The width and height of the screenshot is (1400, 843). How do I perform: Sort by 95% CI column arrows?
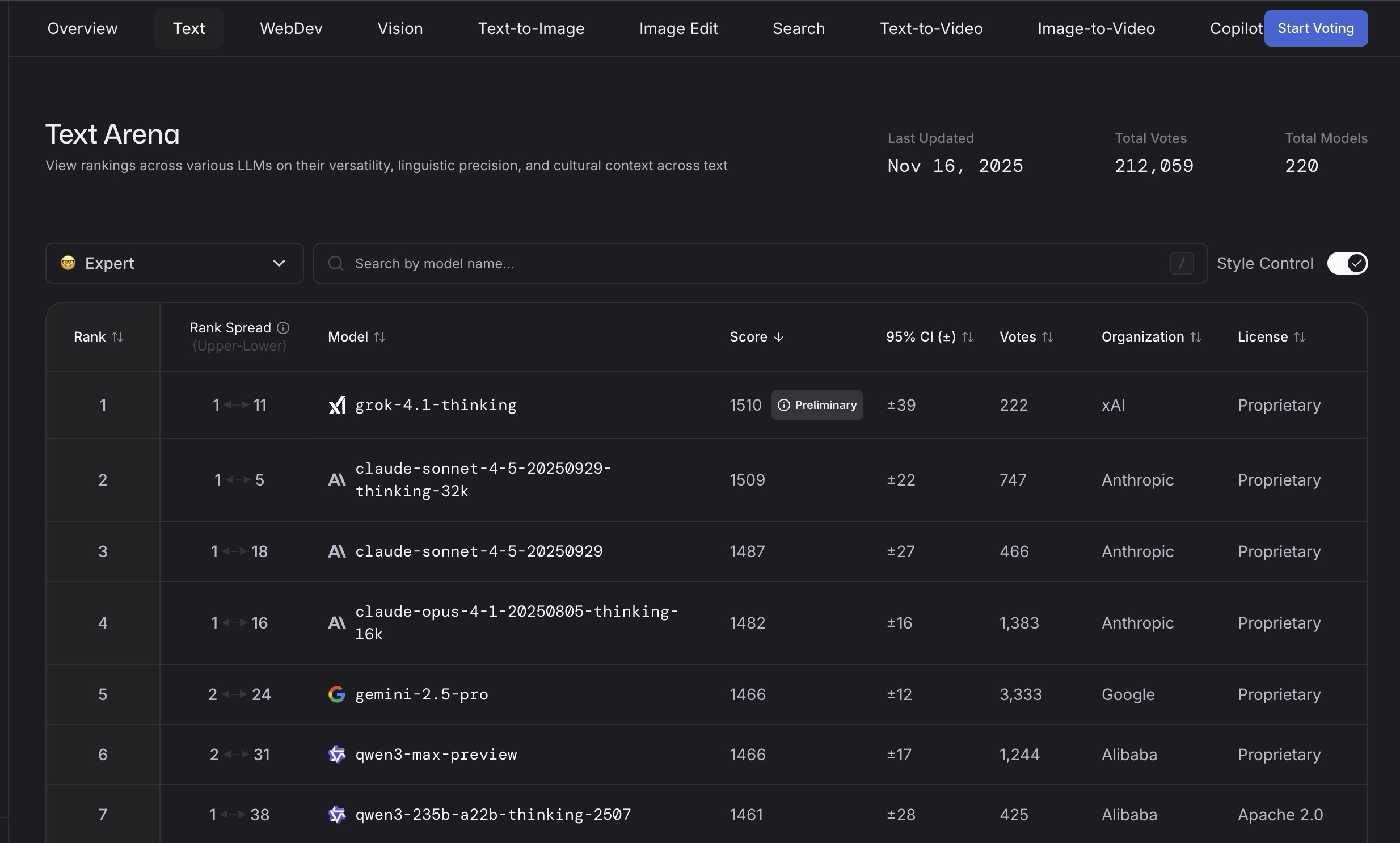coord(968,337)
